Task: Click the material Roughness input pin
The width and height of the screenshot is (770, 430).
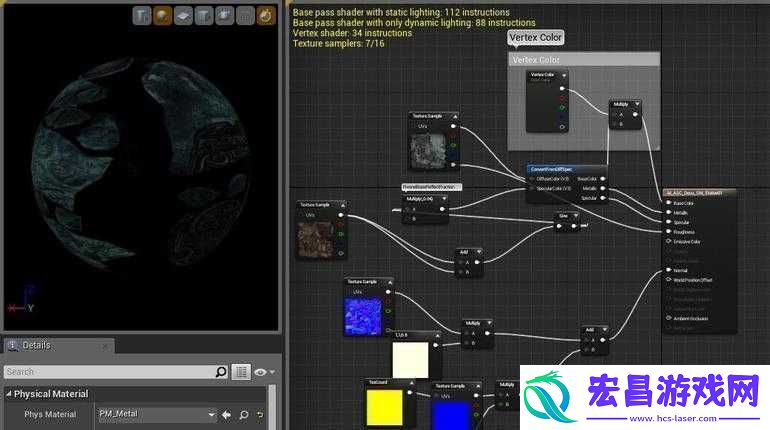Action: pyautogui.click(x=668, y=232)
